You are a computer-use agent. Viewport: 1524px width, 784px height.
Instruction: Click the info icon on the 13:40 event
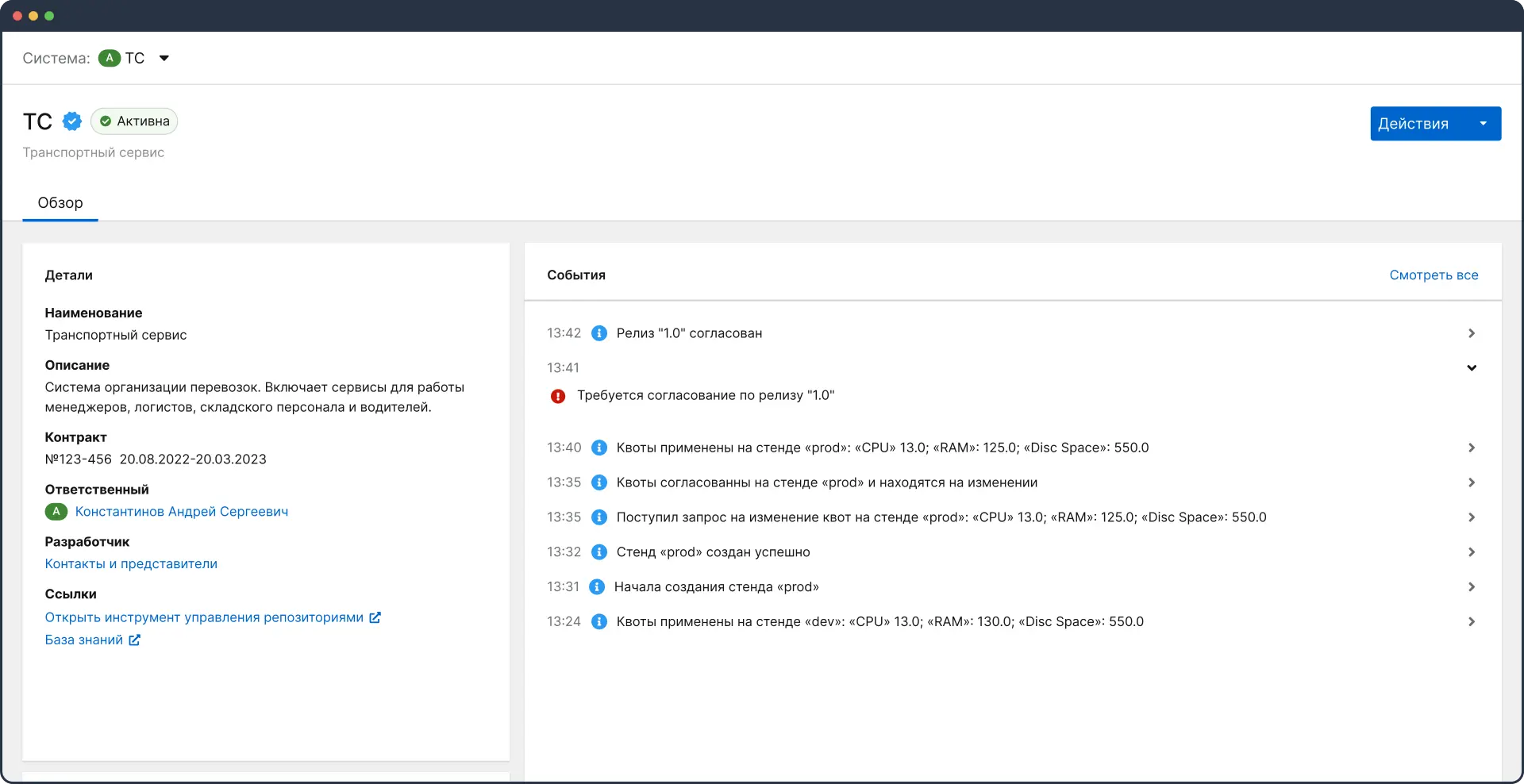[x=600, y=448]
